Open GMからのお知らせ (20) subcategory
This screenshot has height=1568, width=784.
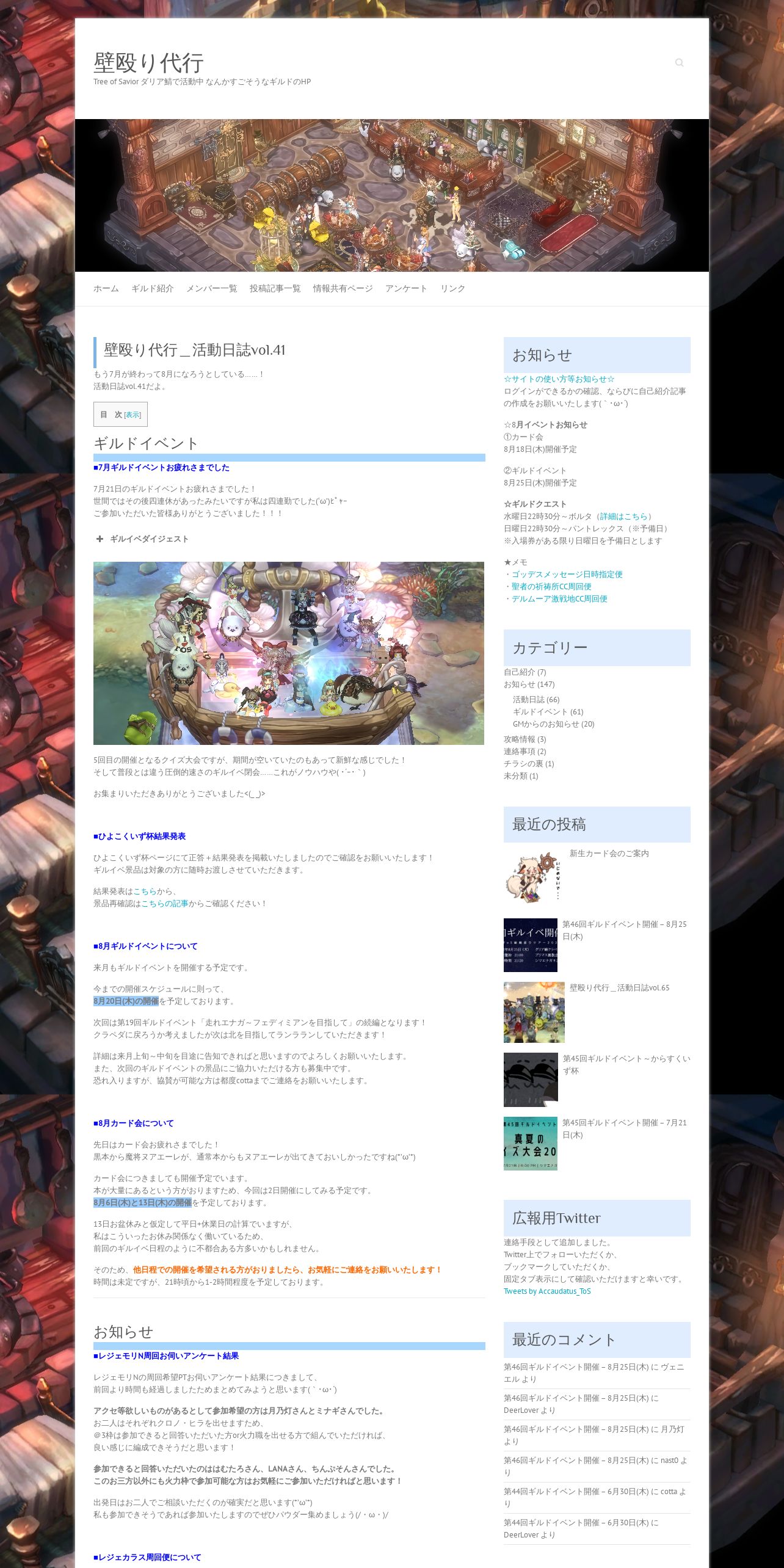pyautogui.click(x=554, y=724)
